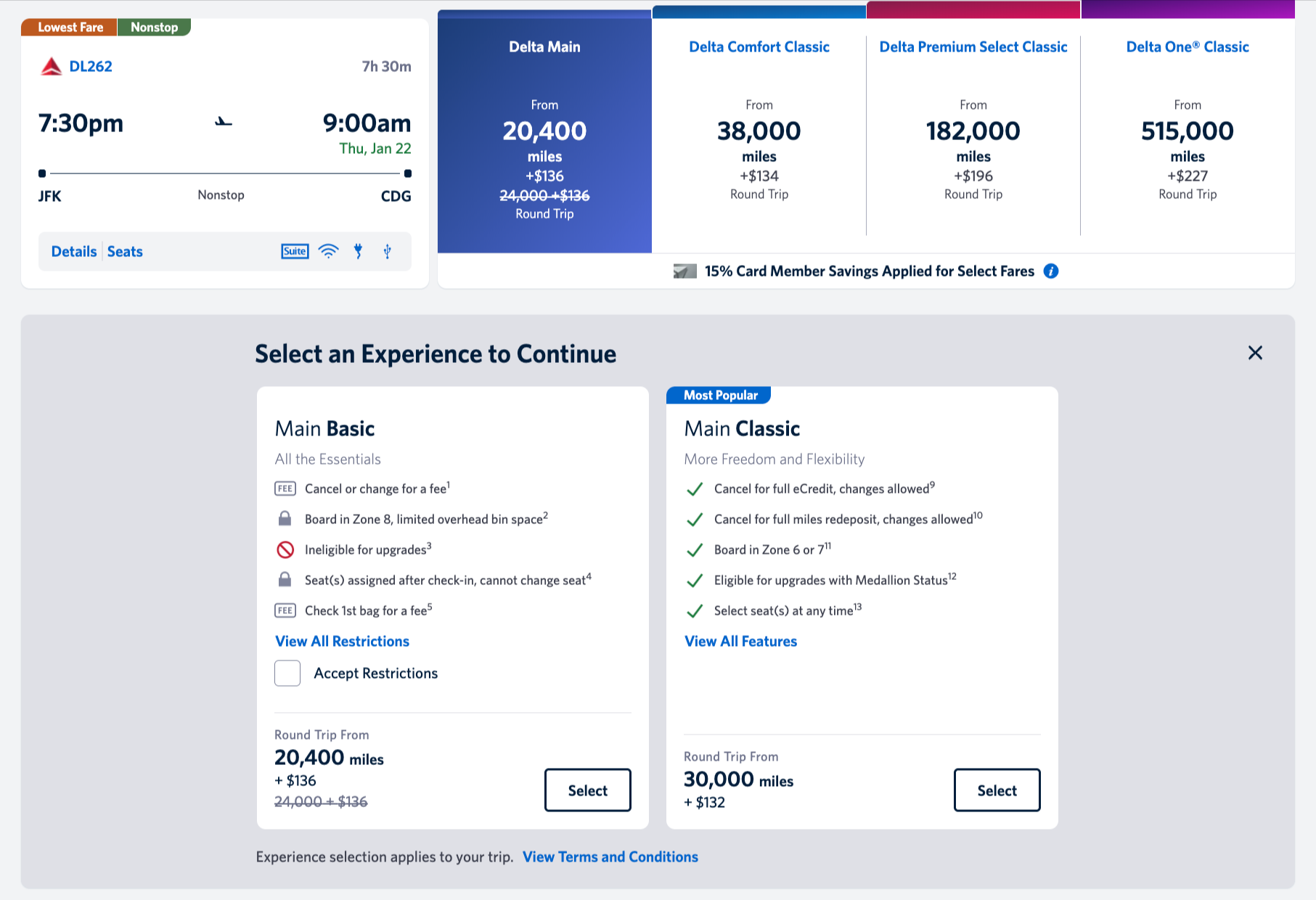Click the Wi-Fi amenity icon

[329, 251]
